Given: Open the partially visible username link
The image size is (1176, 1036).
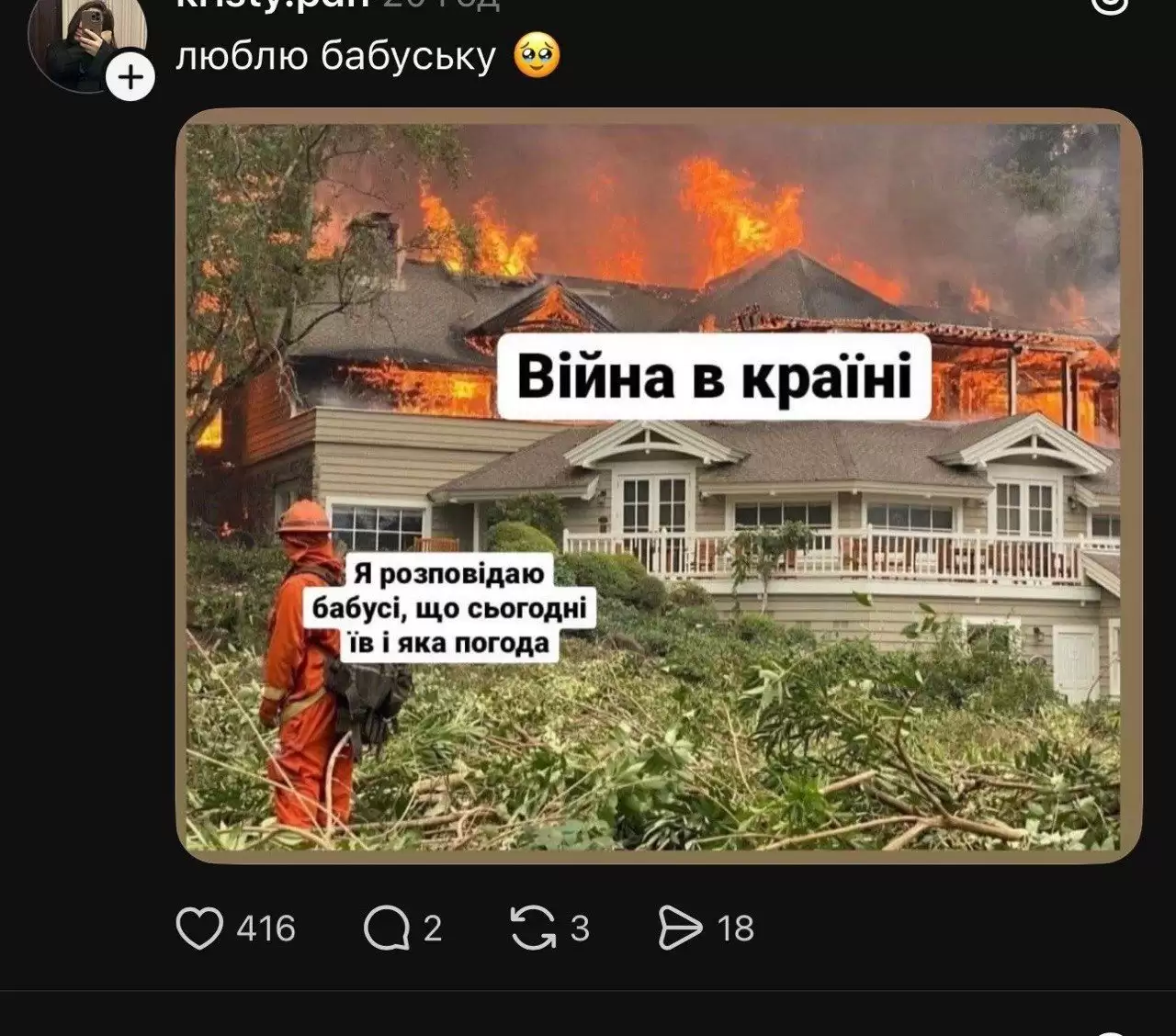Looking at the screenshot, I should [272, 5].
